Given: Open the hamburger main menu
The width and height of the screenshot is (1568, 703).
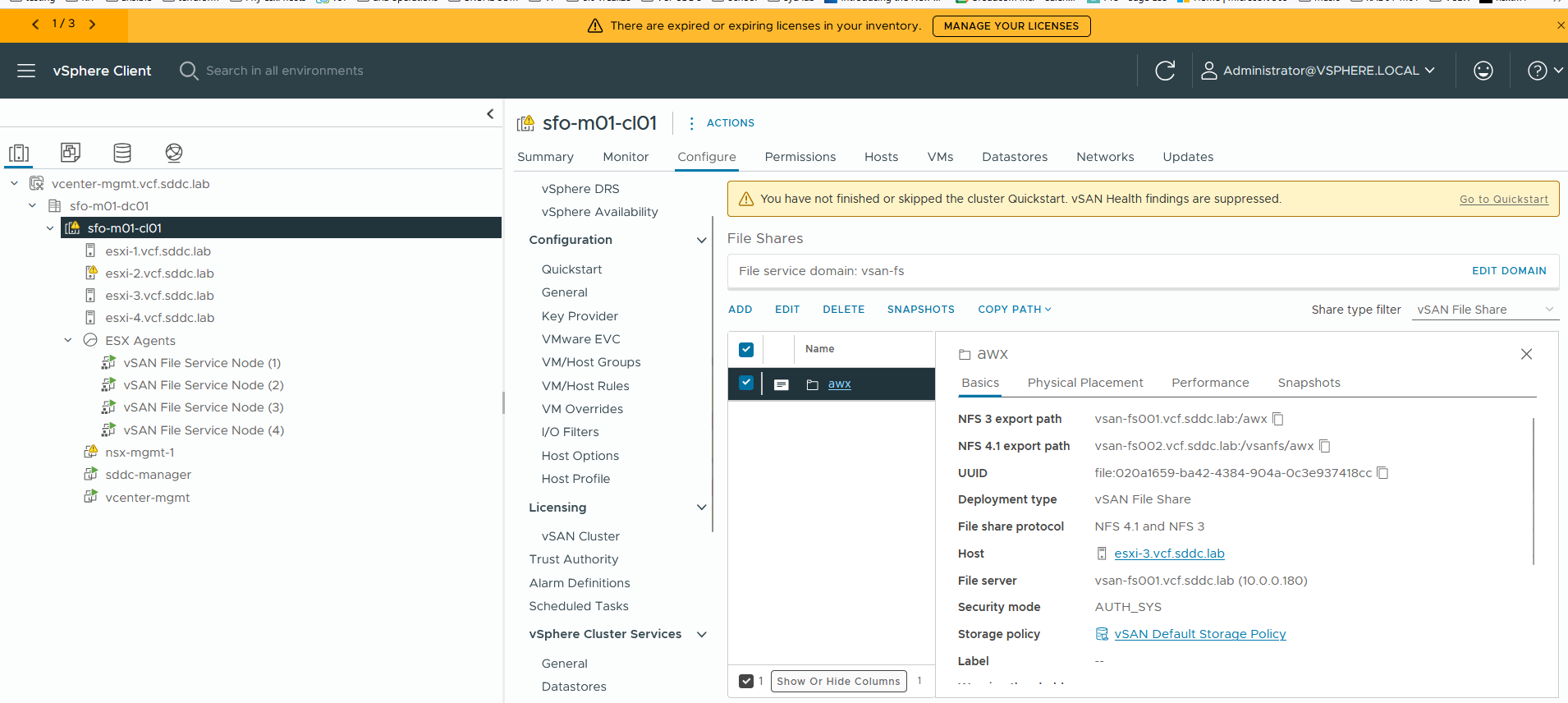Looking at the screenshot, I should (26, 71).
